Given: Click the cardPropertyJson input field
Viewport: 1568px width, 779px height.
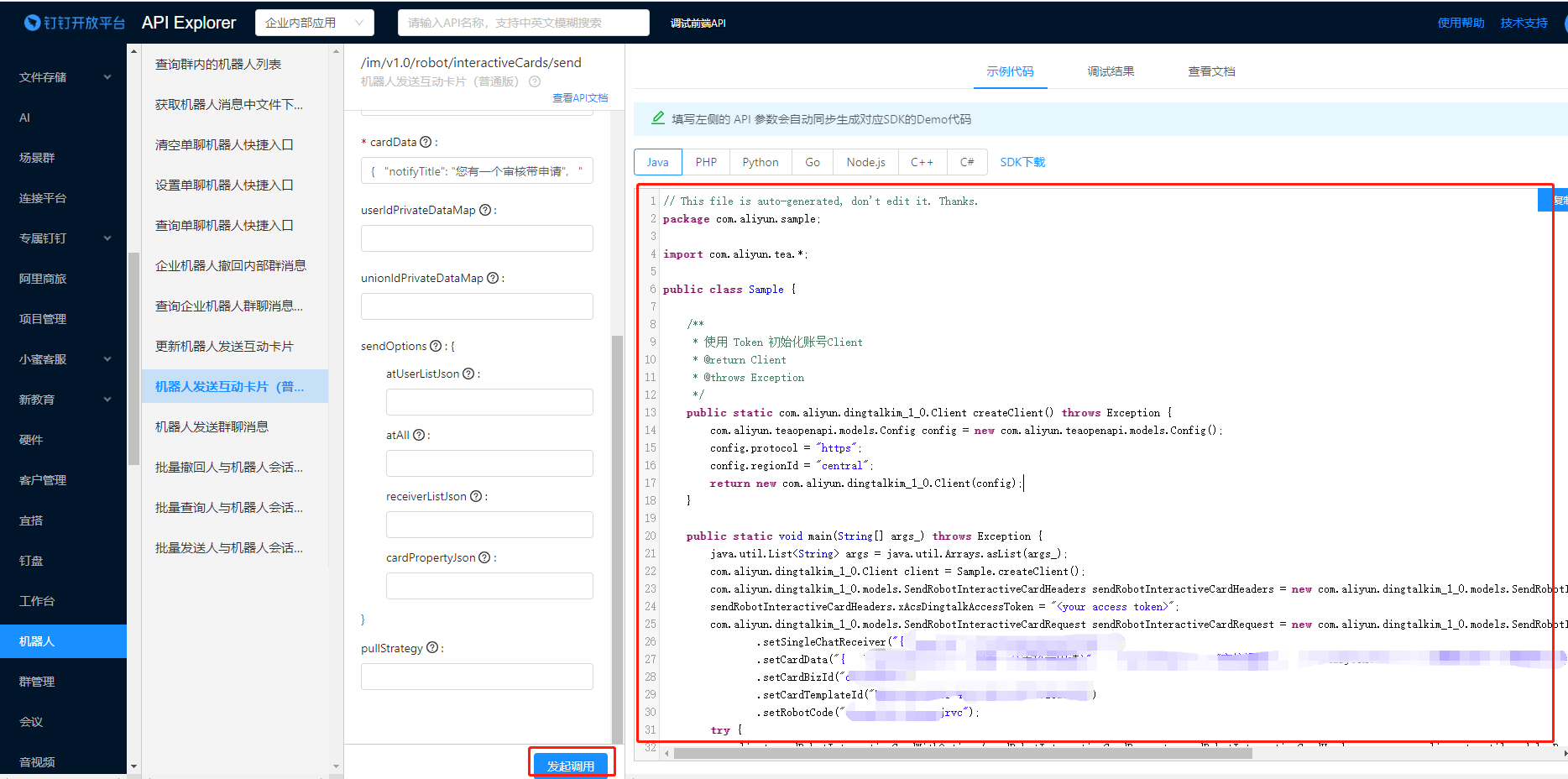Looking at the screenshot, I should pyautogui.click(x=489, y=586).
